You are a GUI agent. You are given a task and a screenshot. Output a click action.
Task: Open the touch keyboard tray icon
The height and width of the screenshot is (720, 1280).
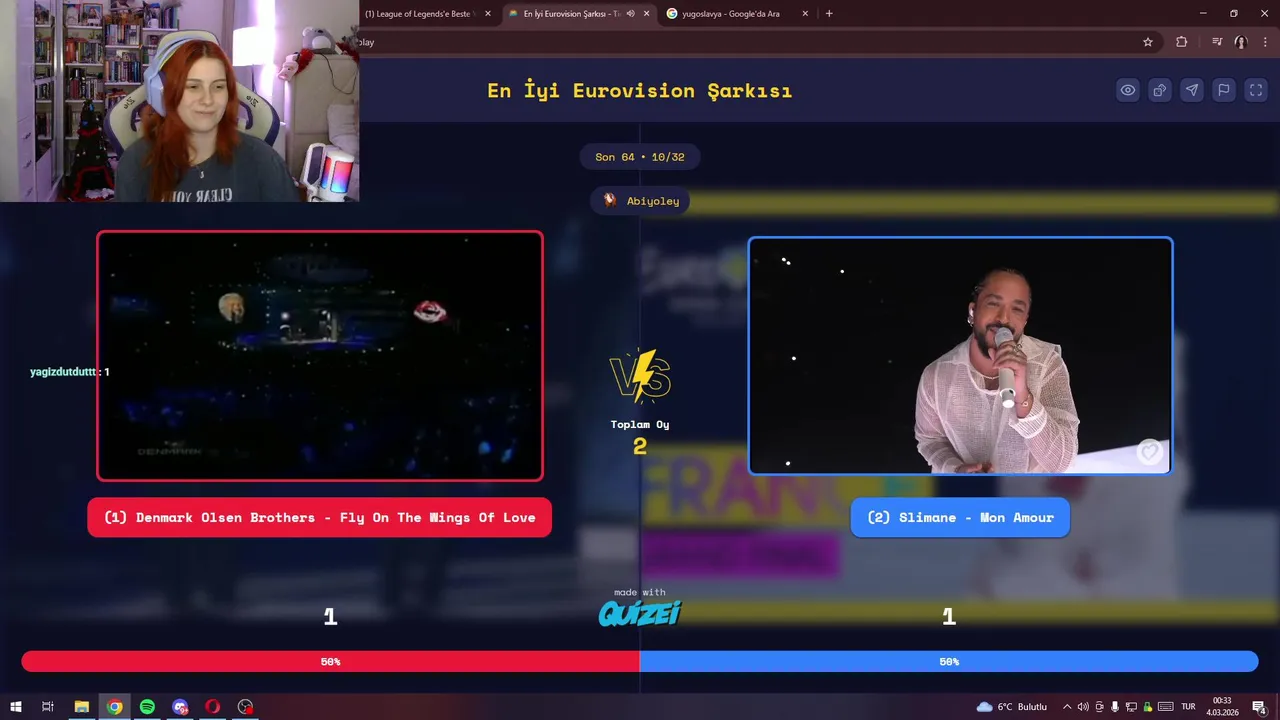click(x=1165, y=707)
